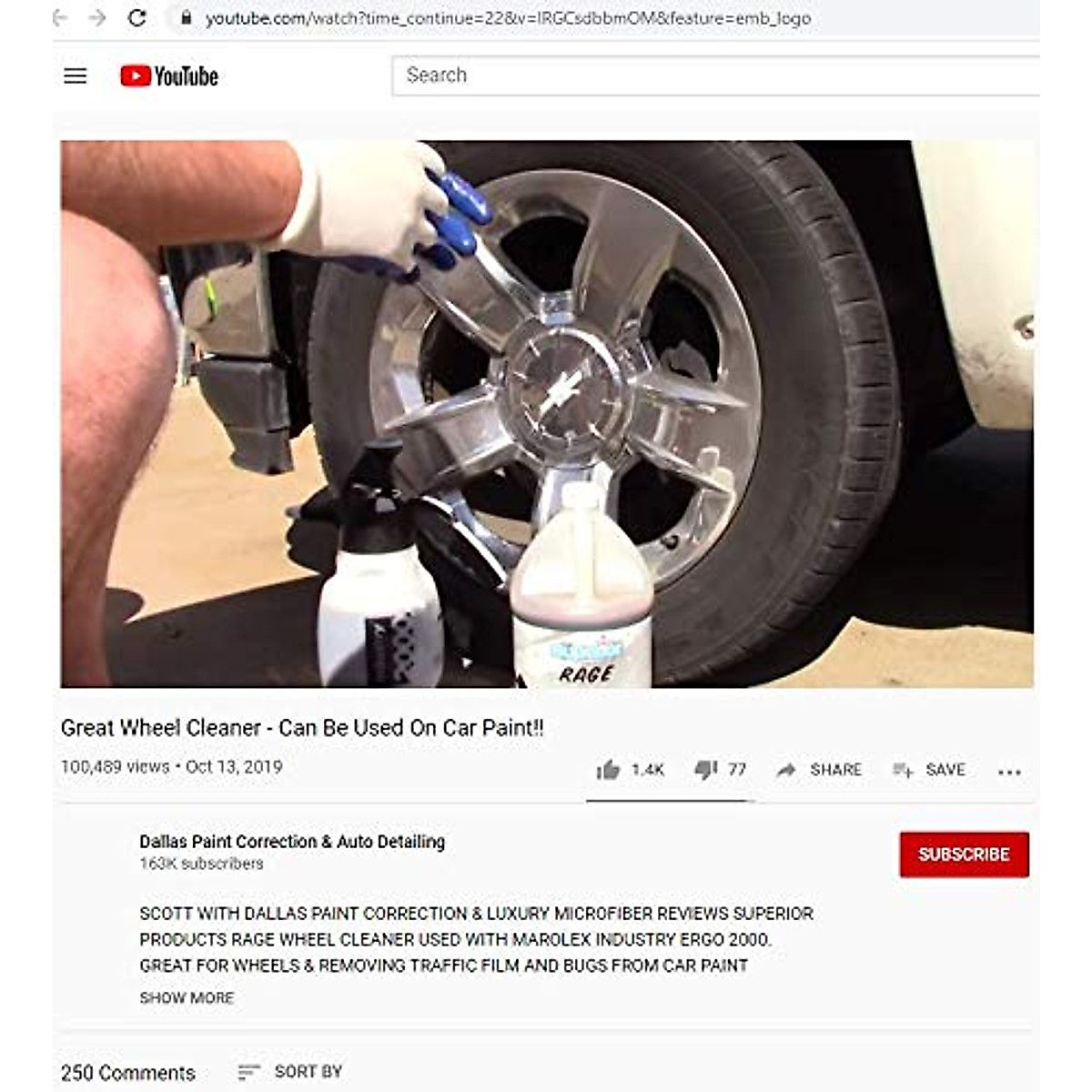Open the Sort By comments dropdown
This screenshot has height=1092, width=1092.
289,1072
